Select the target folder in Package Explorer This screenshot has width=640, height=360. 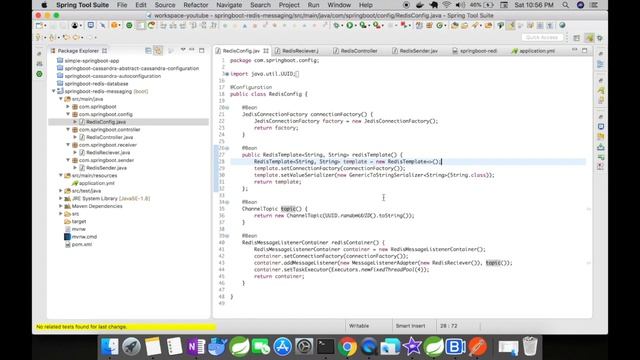click(79, 221)
